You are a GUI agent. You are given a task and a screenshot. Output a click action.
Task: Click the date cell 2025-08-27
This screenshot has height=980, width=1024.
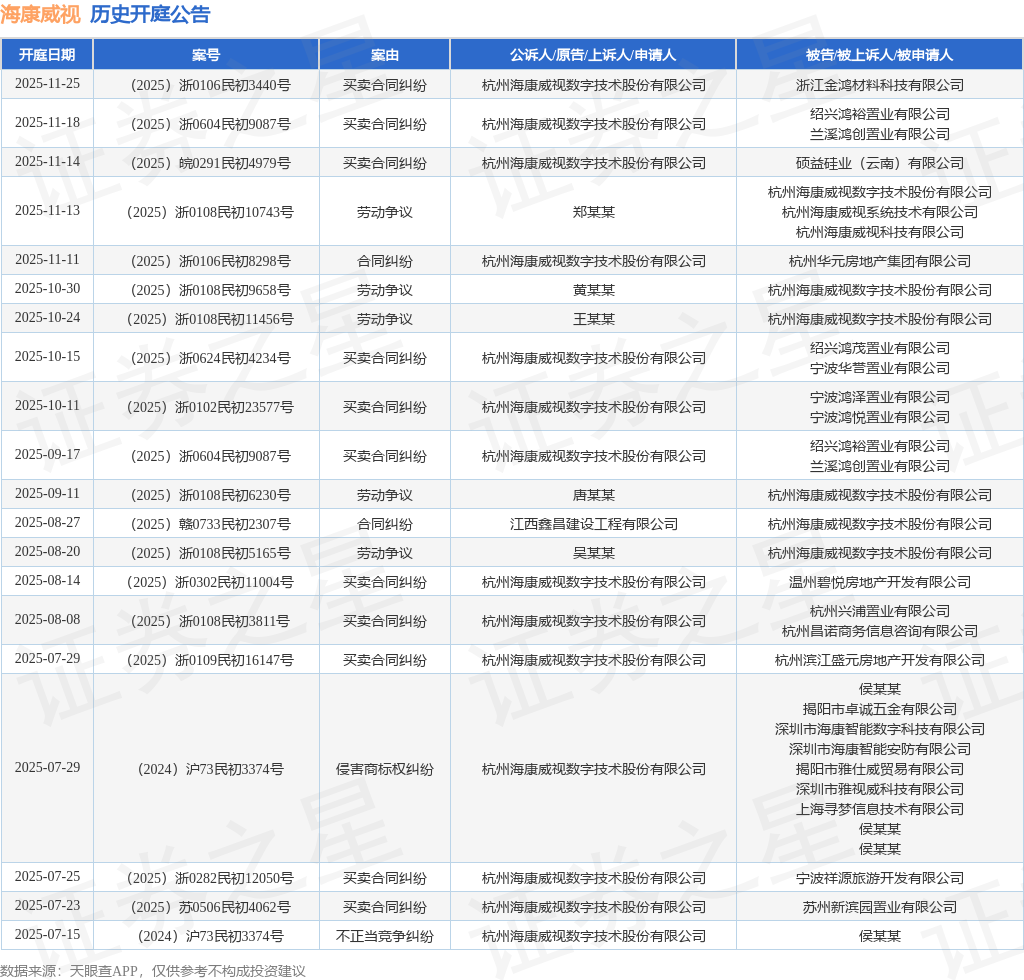click(x=47, y=522)
